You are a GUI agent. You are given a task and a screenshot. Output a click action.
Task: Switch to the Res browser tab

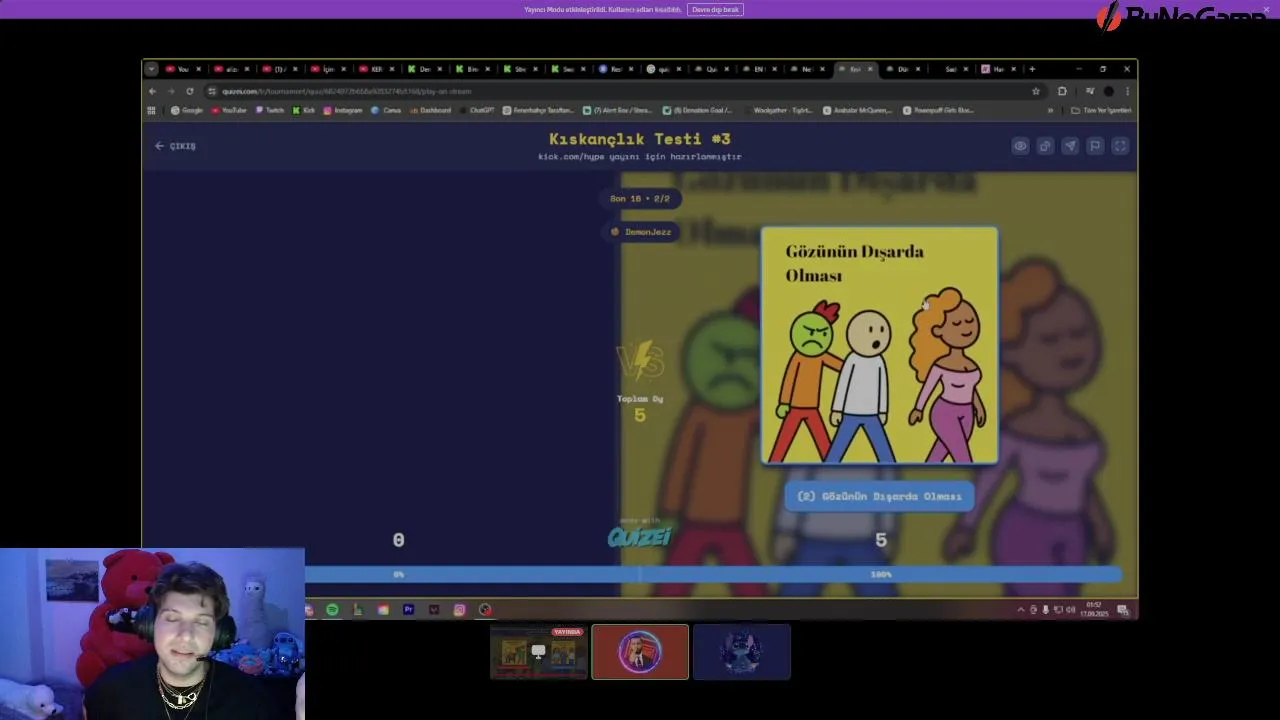coord(616,69)
